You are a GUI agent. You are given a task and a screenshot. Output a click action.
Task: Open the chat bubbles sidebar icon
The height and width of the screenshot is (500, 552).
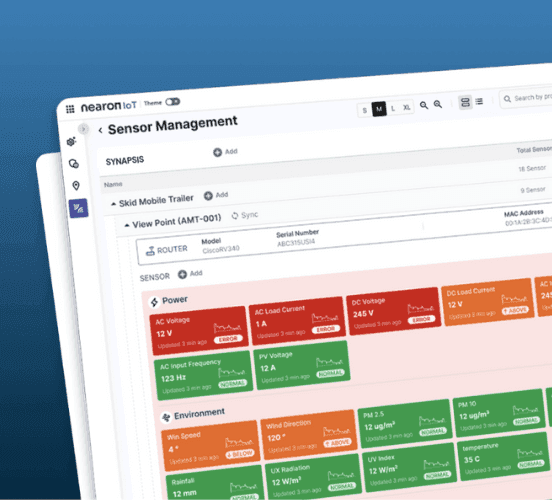pyautogui.click(x=74, y=164)
